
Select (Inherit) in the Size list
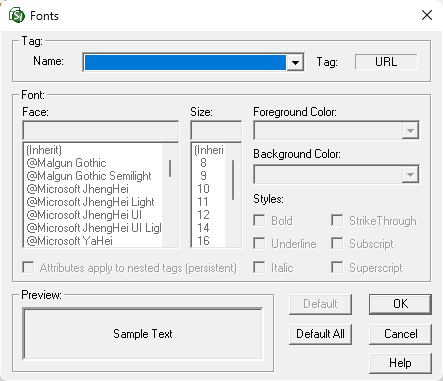209,150
